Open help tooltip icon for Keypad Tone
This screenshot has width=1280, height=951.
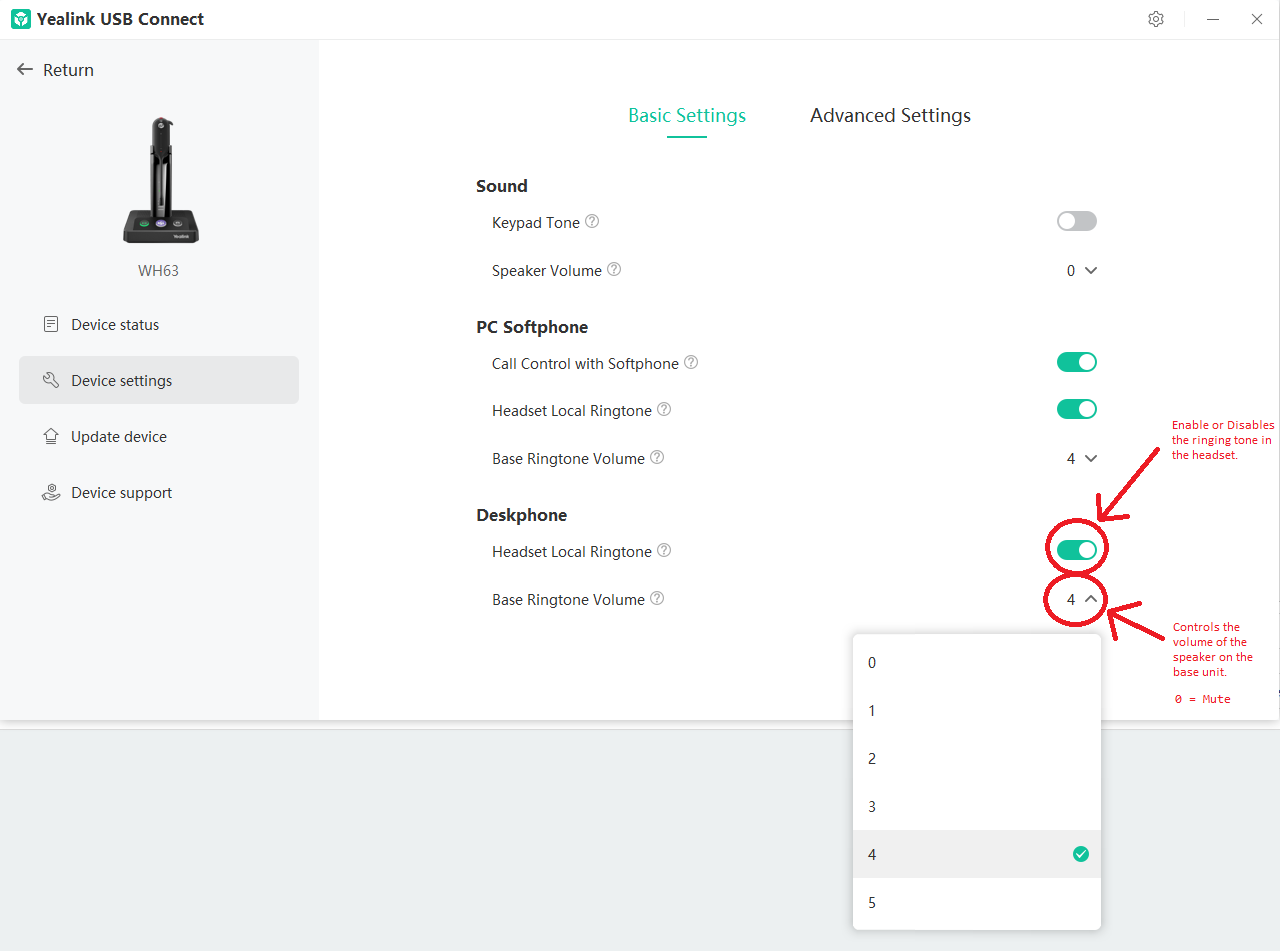click(592, 222)
